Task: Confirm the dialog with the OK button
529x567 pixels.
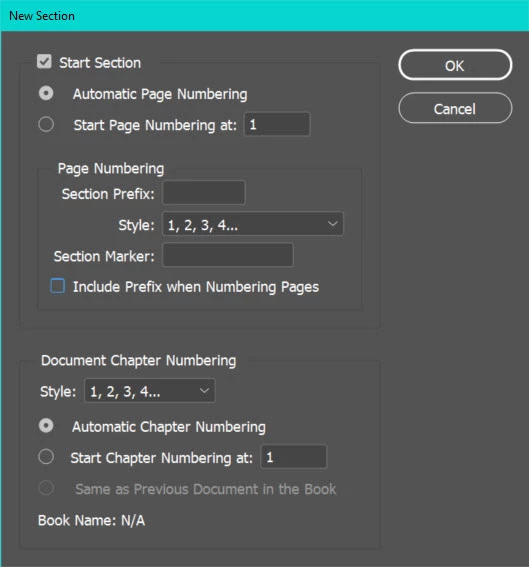Action: pyautogui.click(x=455, y=65)
